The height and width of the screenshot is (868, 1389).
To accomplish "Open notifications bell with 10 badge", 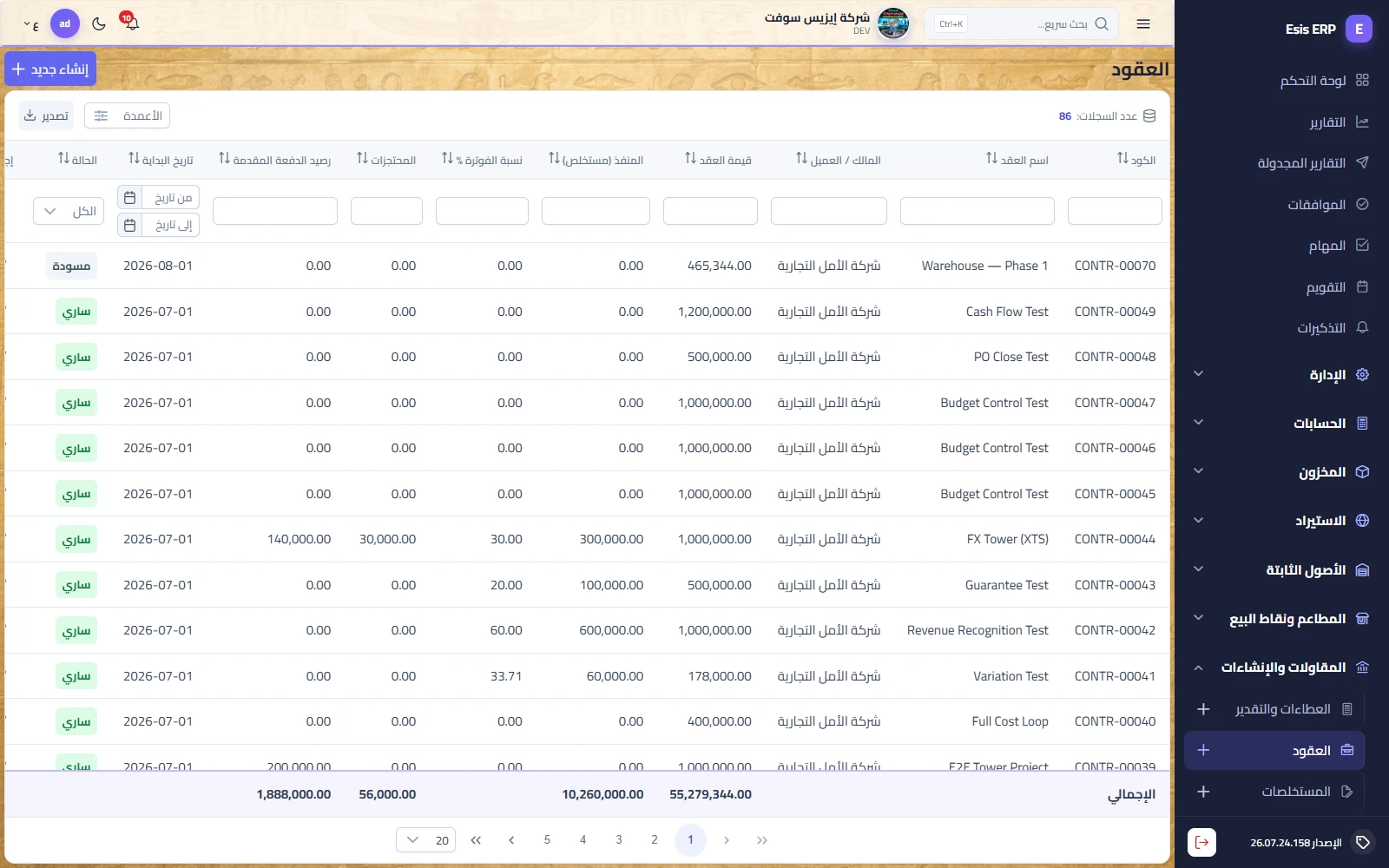I will [x=130, y=23].
